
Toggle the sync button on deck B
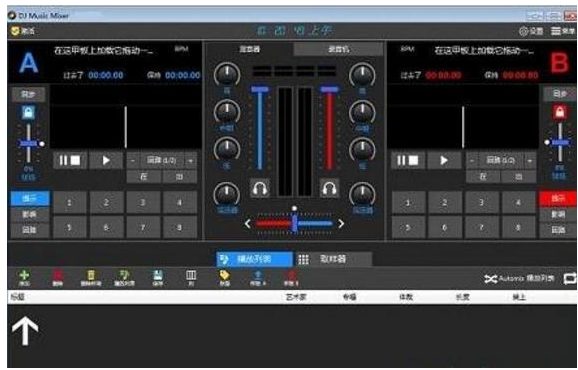tap(560, 94)
